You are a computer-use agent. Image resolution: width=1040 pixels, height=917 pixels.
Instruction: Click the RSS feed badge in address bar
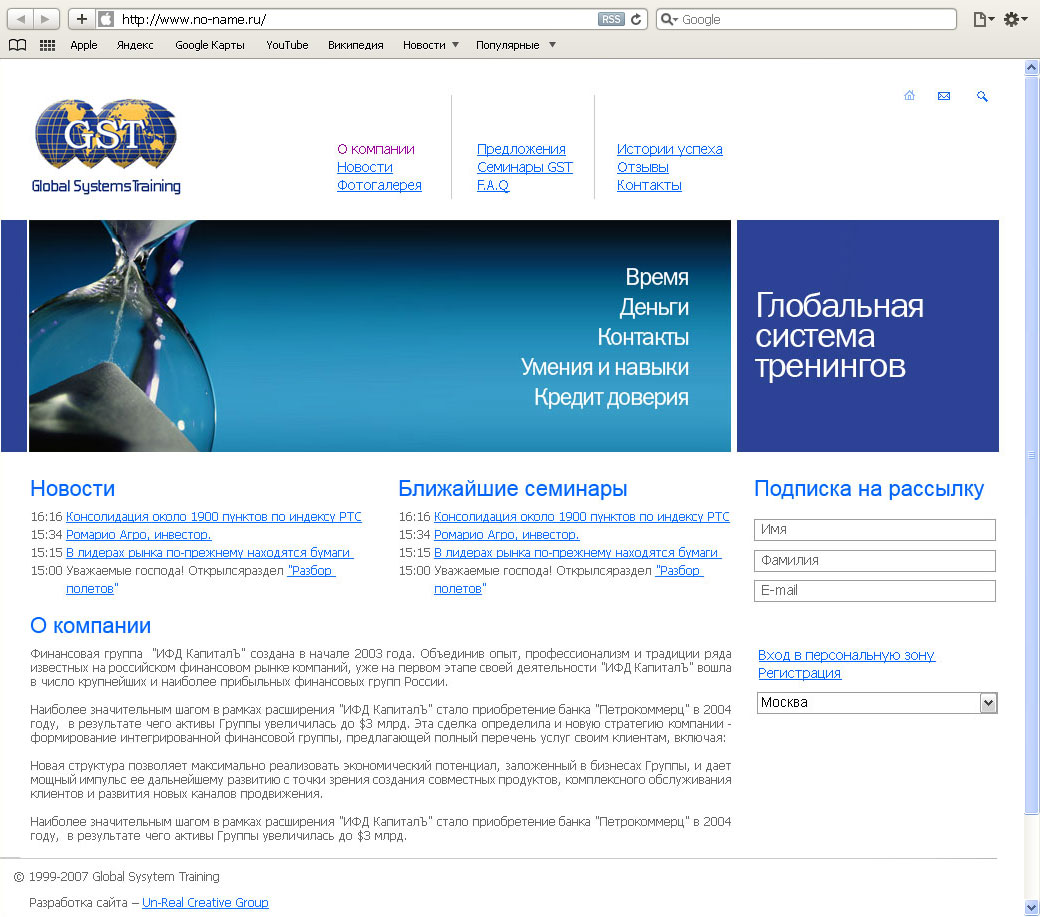[610, 19]
